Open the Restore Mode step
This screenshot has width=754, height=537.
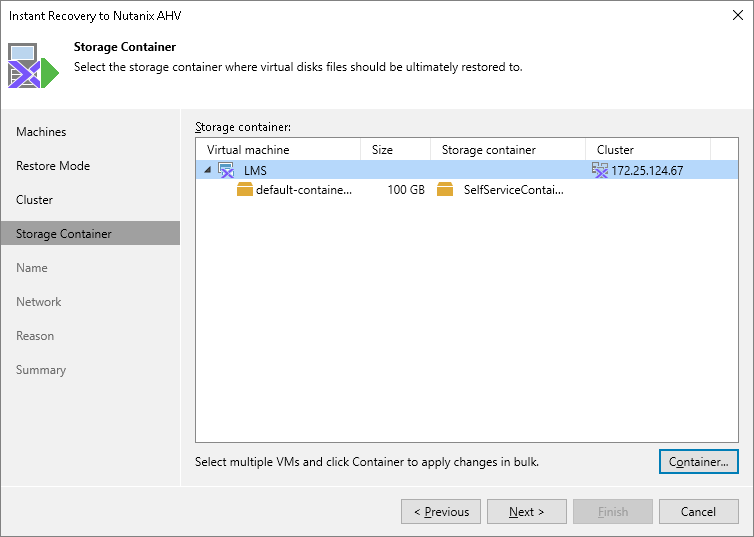point(53,166)
